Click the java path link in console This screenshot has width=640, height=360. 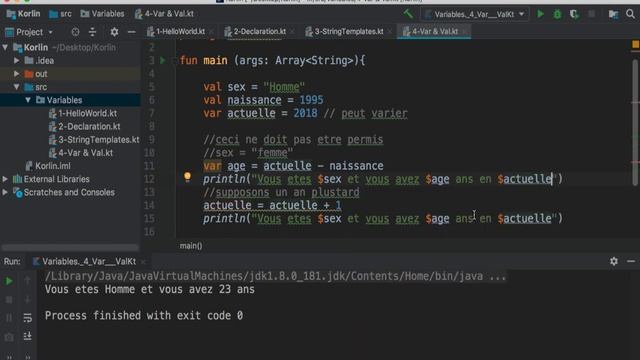(x=275, y=276)
